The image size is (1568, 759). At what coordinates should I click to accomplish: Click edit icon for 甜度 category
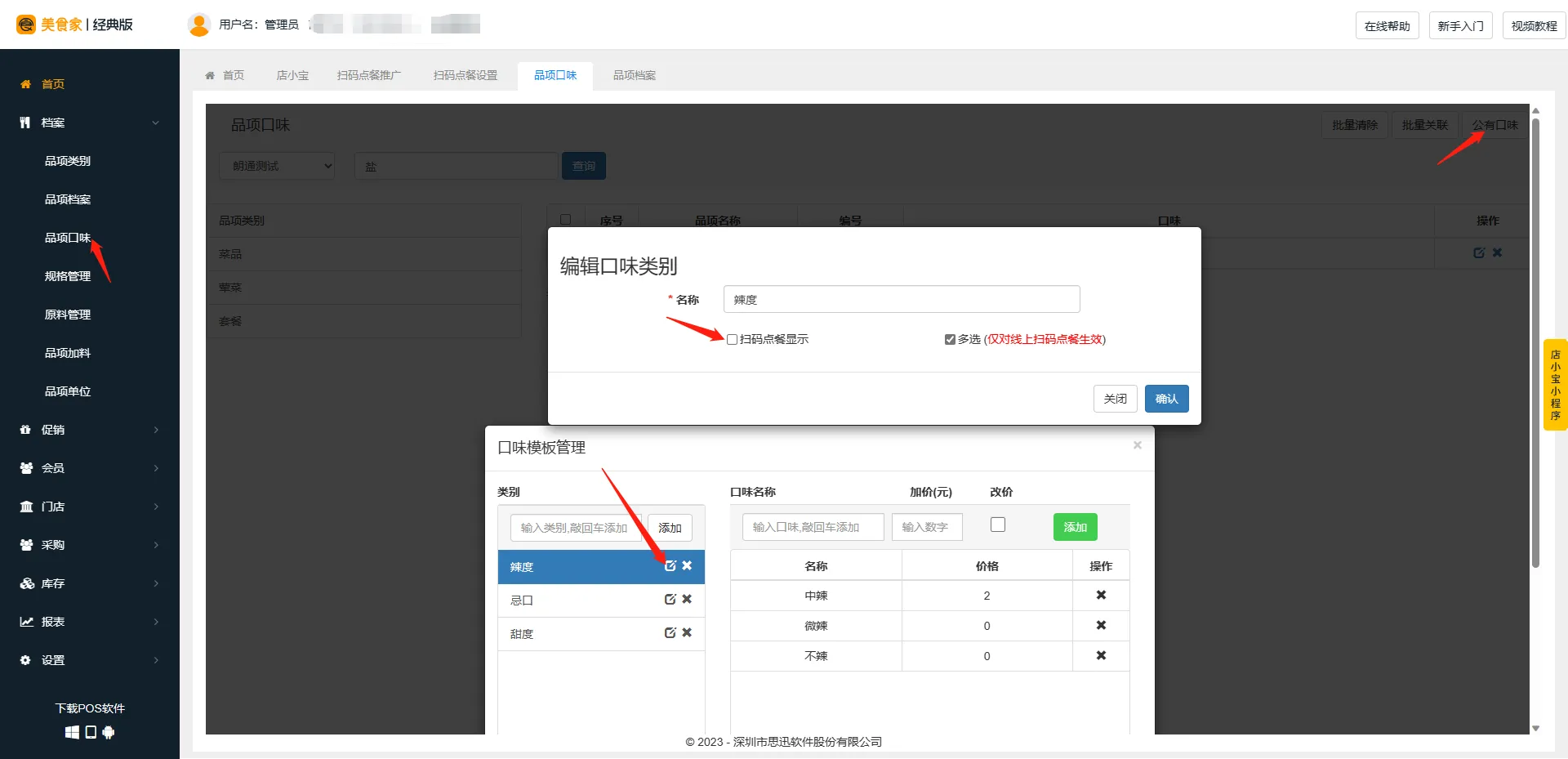pos(670,633)
